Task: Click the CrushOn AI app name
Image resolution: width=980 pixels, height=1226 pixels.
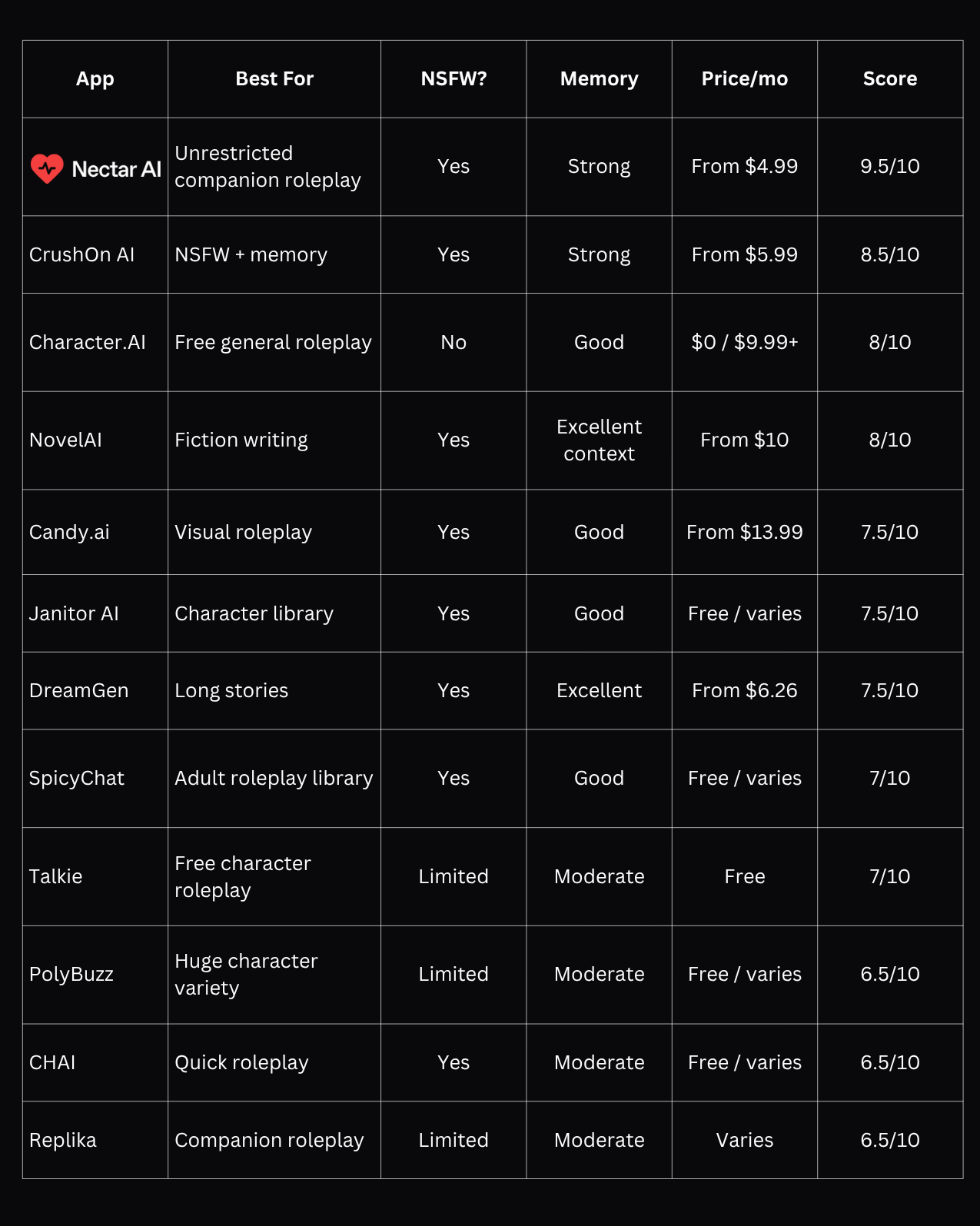Action: (x=81, y=254)
